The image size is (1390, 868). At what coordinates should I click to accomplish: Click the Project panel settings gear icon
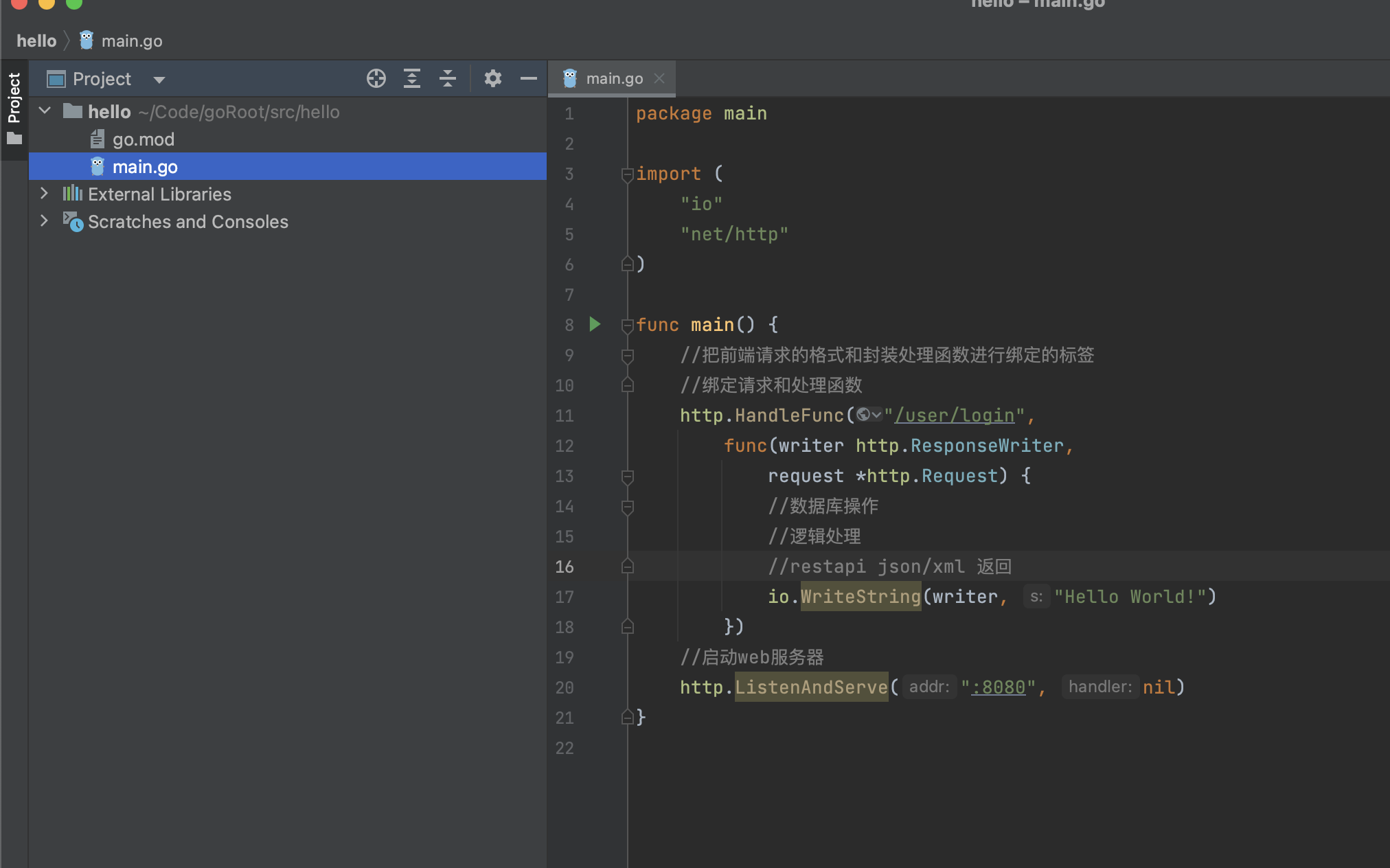(491, 79)
